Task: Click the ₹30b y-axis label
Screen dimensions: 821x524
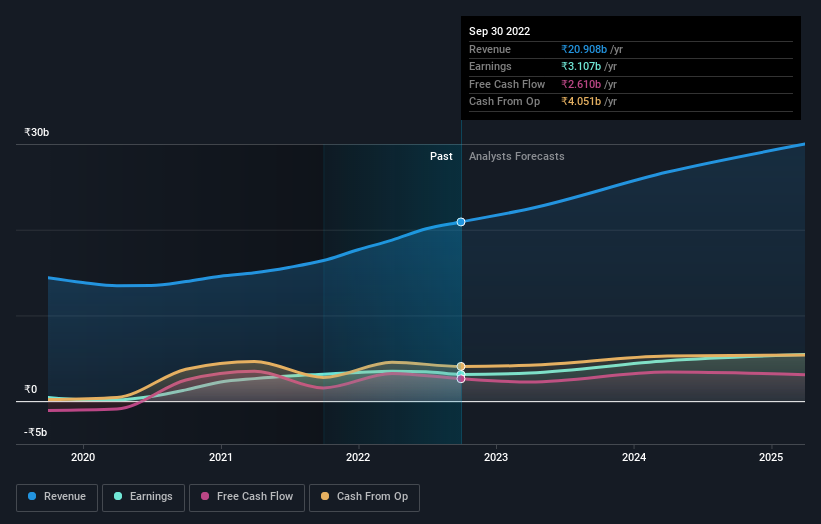Action: [x=37, y=132]
